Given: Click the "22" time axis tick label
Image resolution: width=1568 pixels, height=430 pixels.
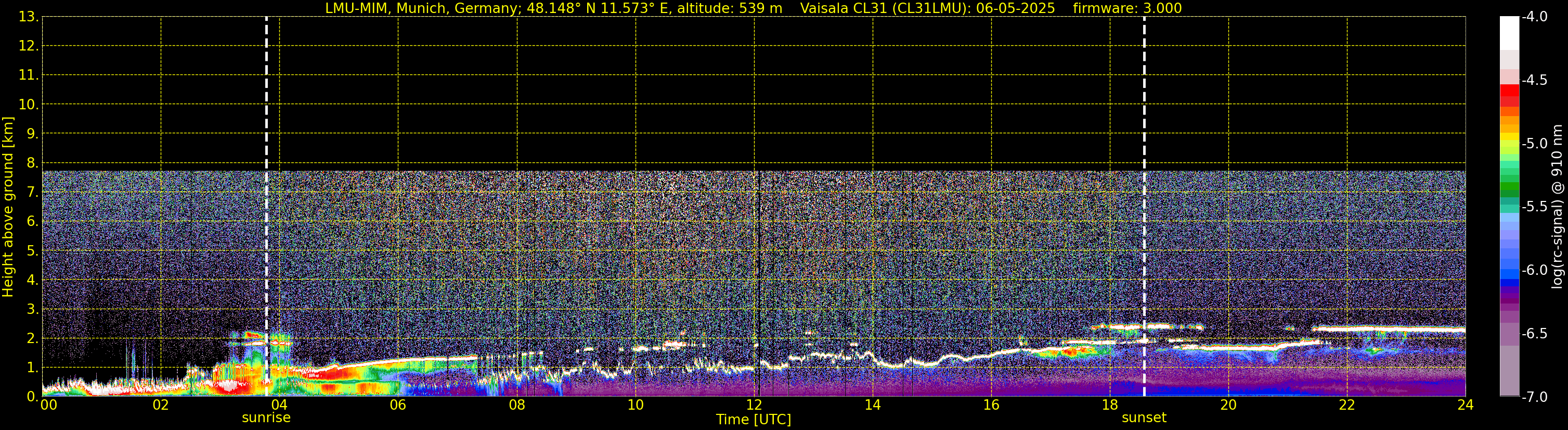Looking at the screenshot, I should coord(1347,405).
